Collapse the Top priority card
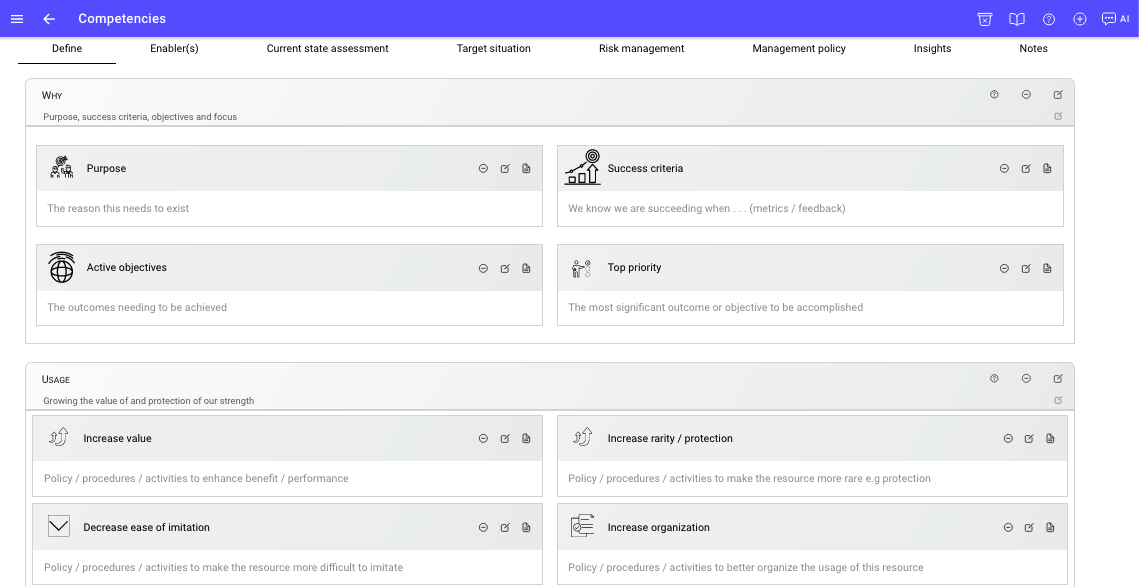Image resolution: width=1139 pixels, height=587 pixels. [x=1004, y=268]
